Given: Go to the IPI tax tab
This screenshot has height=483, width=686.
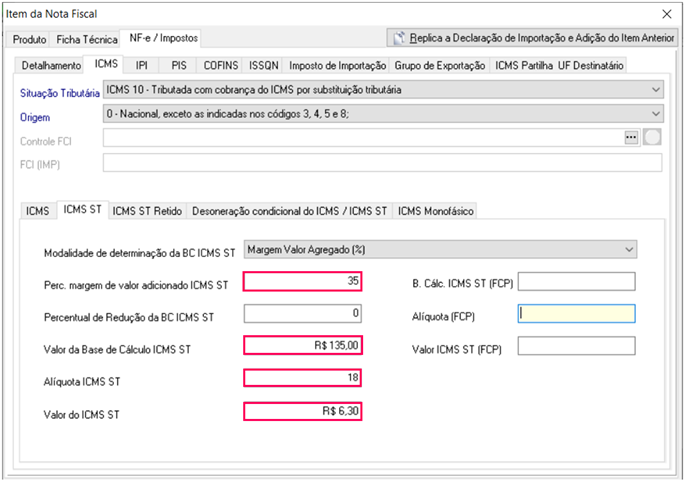Looking at the screenshot, I should click(142, 65).
